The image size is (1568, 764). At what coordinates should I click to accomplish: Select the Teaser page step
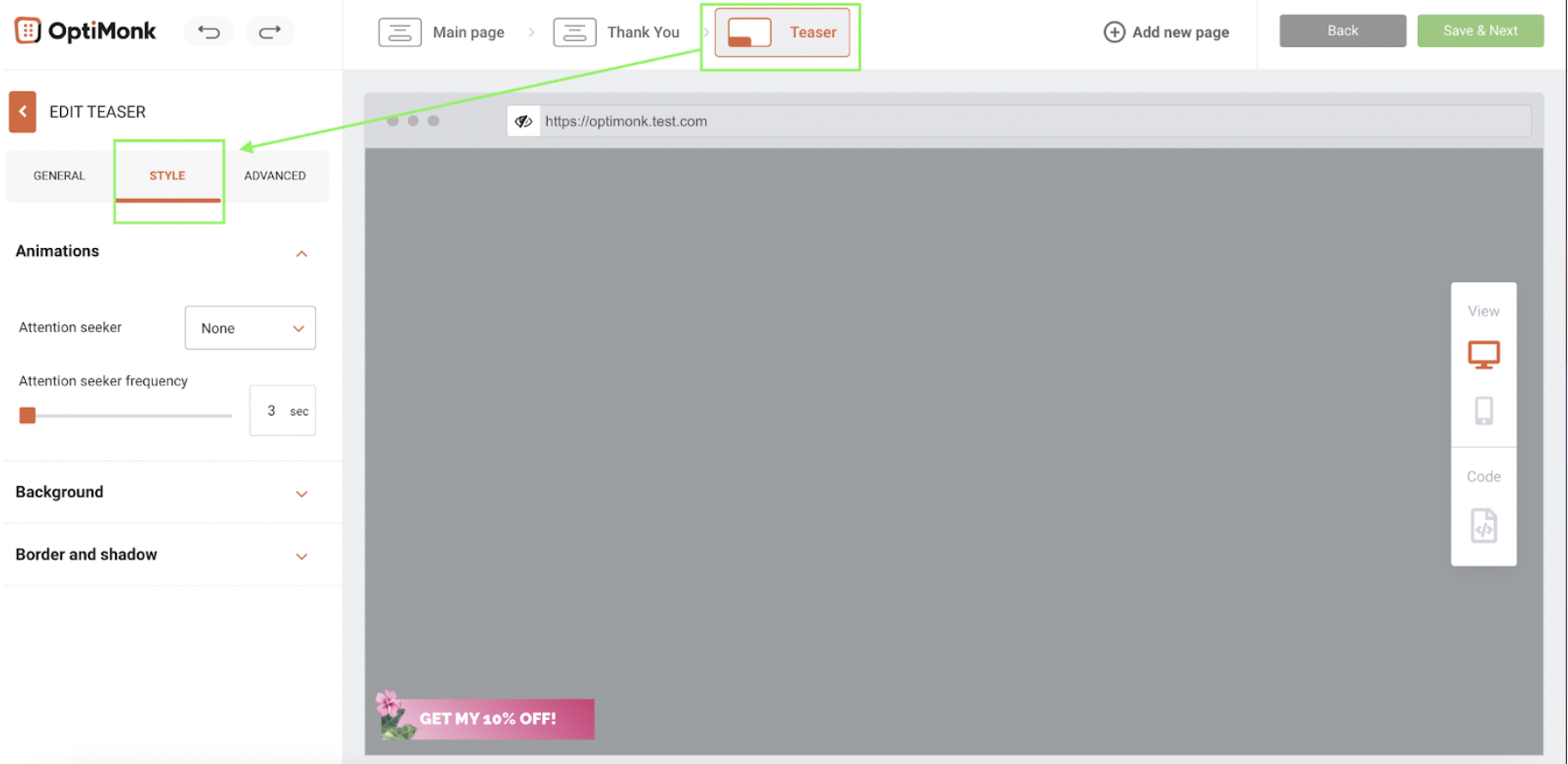(x=782, y=33)
